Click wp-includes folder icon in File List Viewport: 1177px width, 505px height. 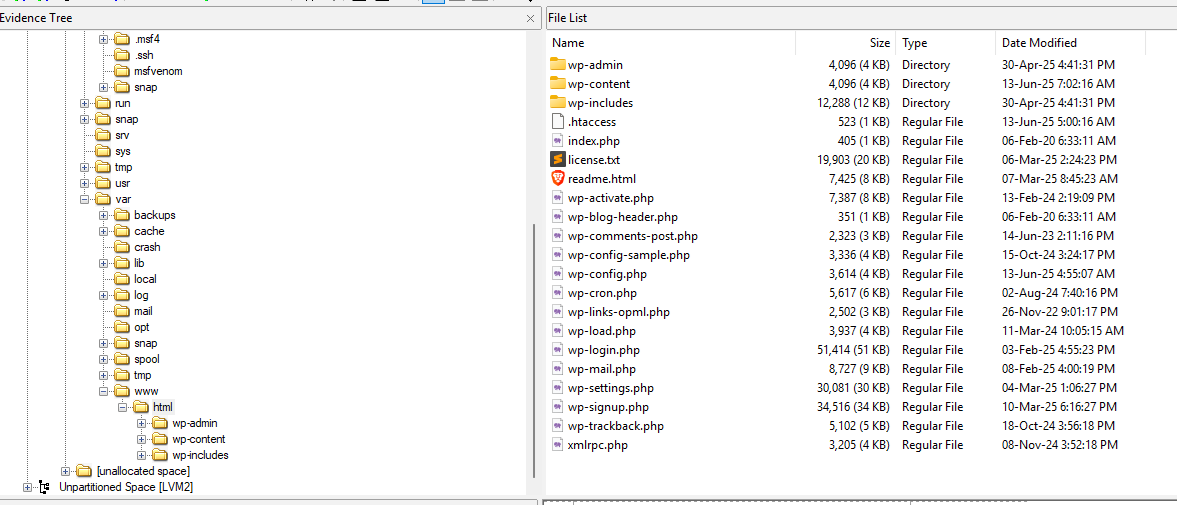coord(558,102)
